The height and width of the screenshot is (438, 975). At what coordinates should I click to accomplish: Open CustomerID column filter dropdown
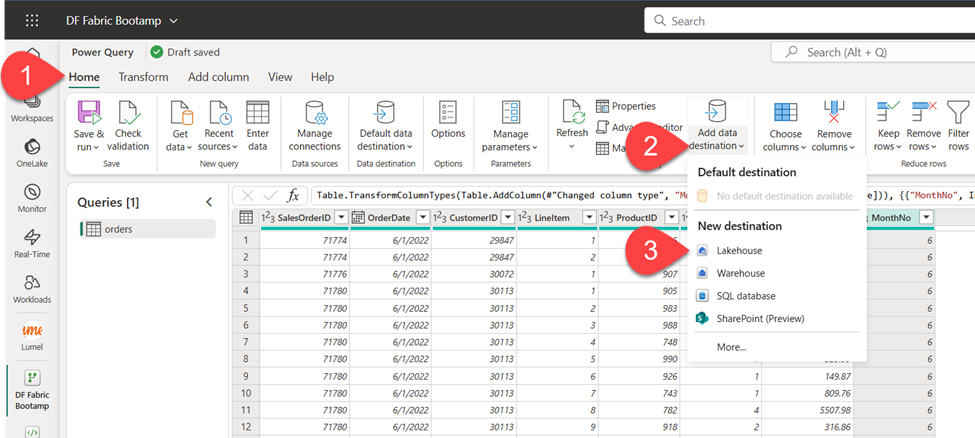point(507,217)
